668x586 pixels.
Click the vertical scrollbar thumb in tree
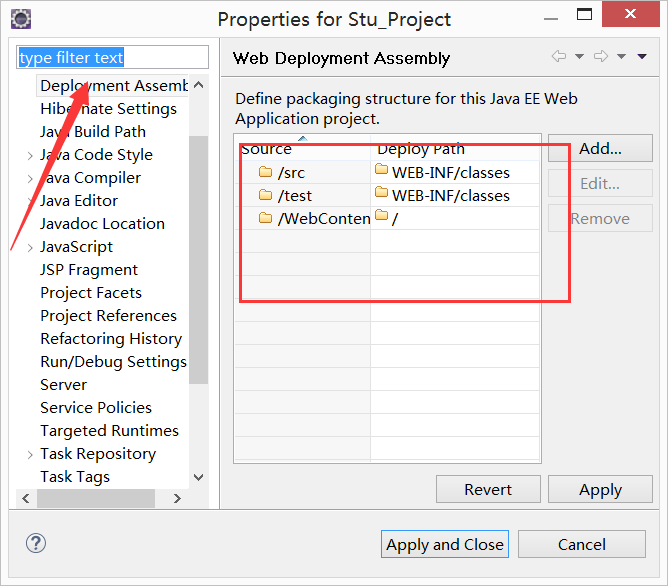(199, 260)
